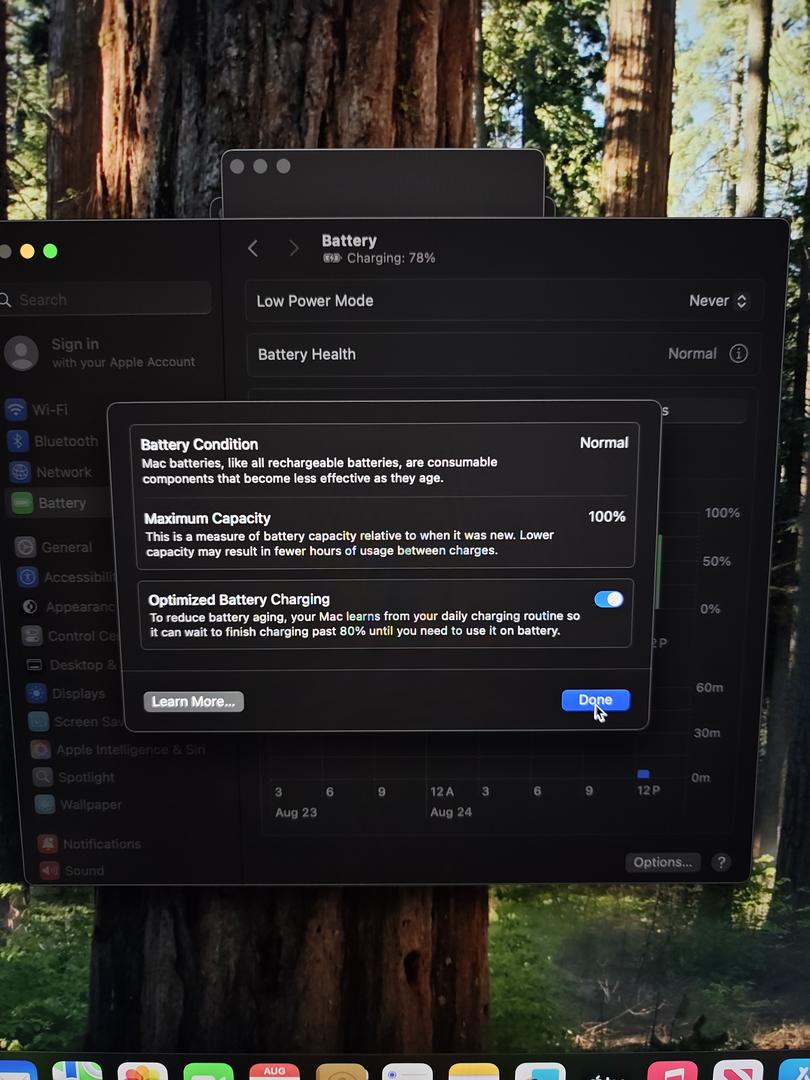Open Bluetooth settings in the sidebar

[54, 441]
